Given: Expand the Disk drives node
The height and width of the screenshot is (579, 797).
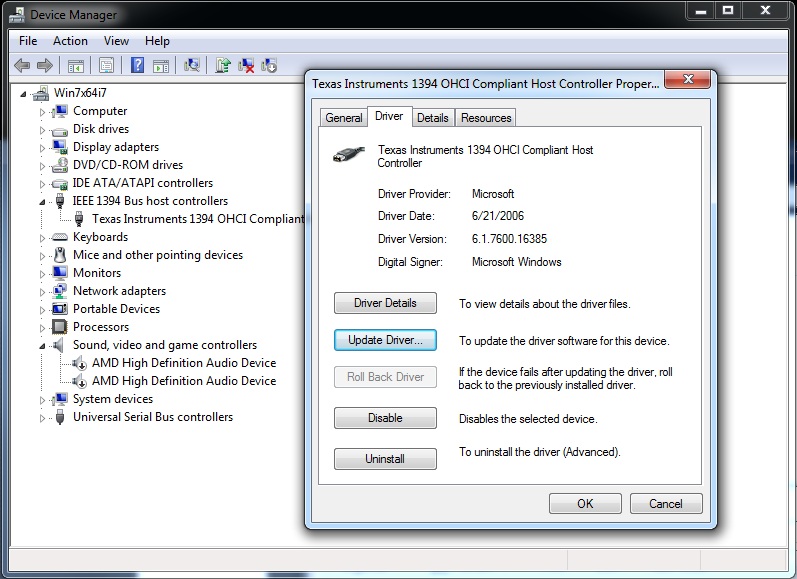Looking at the screenshot, I should 42,130.
